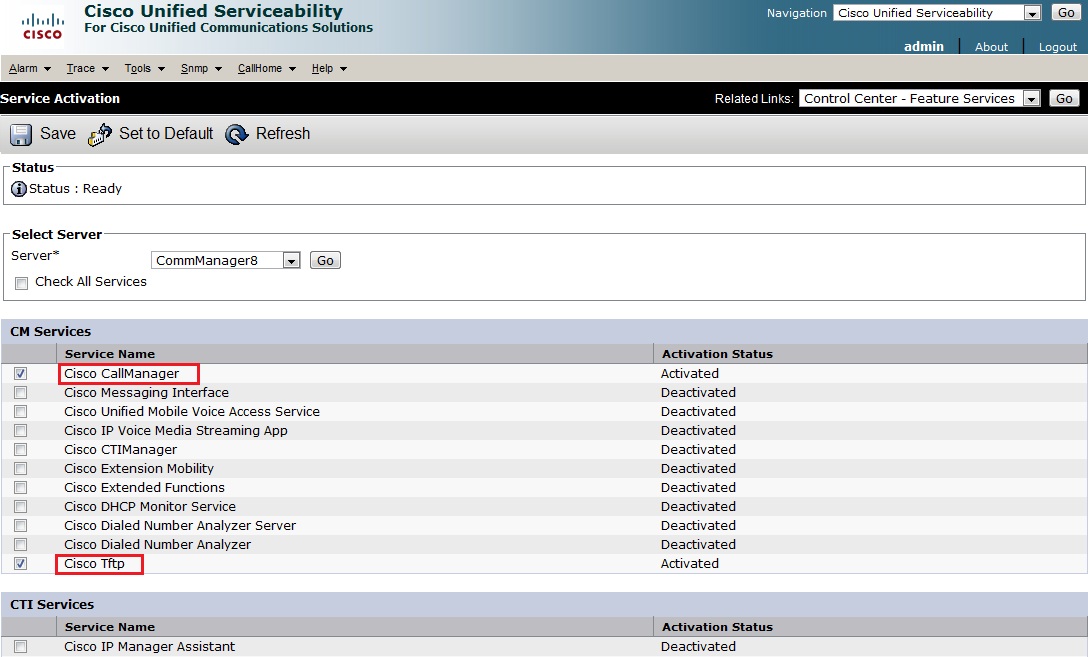The height and width of the screenshot is (657, 1088).
Task: Click the Cisco CallManager service name
Action: (121, 373)
